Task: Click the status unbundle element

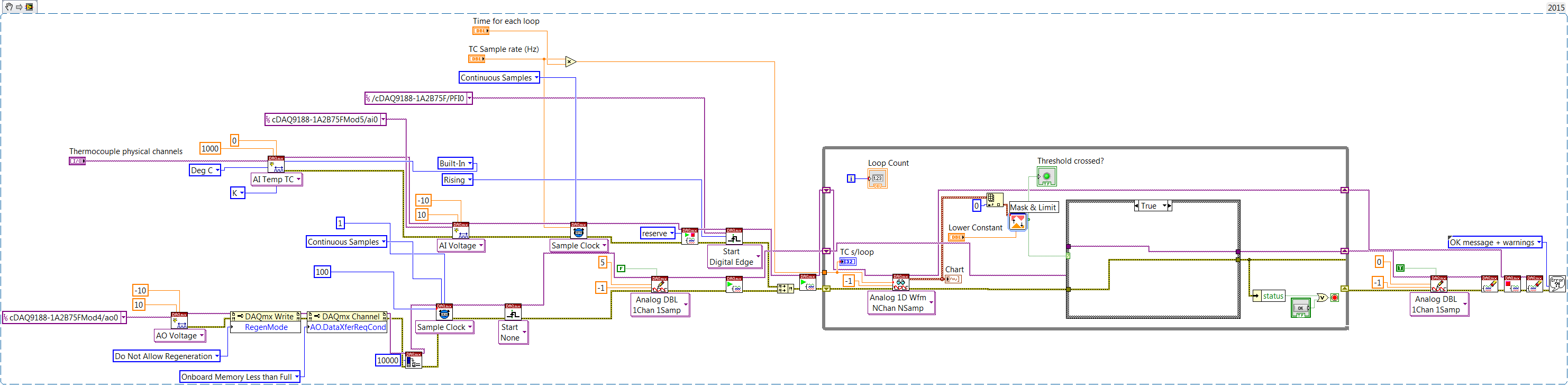Action: tap(1269, 296)
